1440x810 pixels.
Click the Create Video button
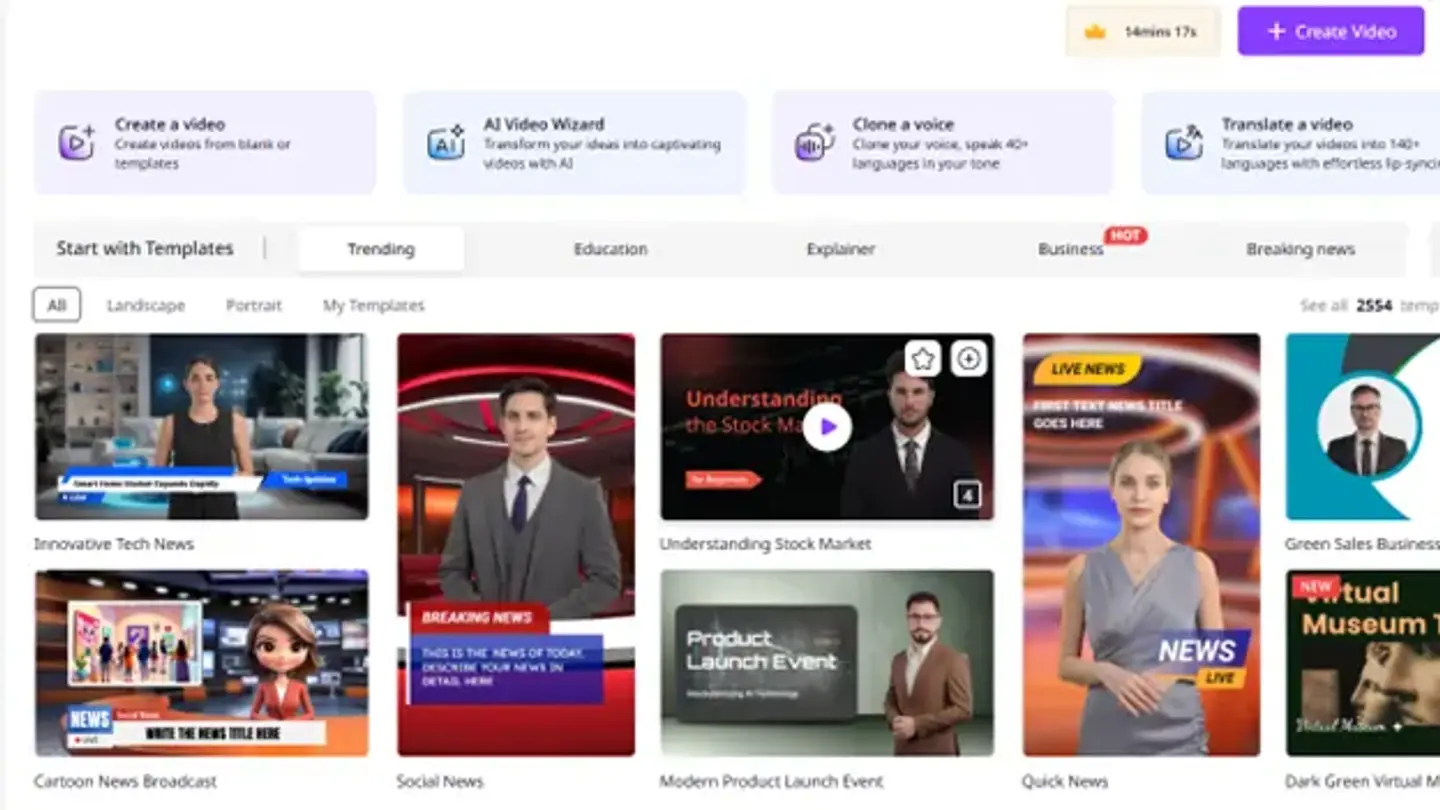tap(1331, 31)
